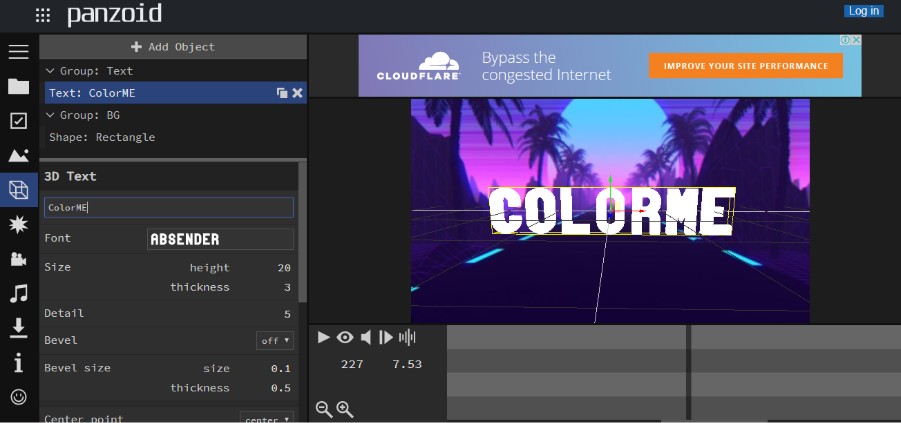Click the Bevel size value 0.1
The image size is (901, 423).
point(281,369)
